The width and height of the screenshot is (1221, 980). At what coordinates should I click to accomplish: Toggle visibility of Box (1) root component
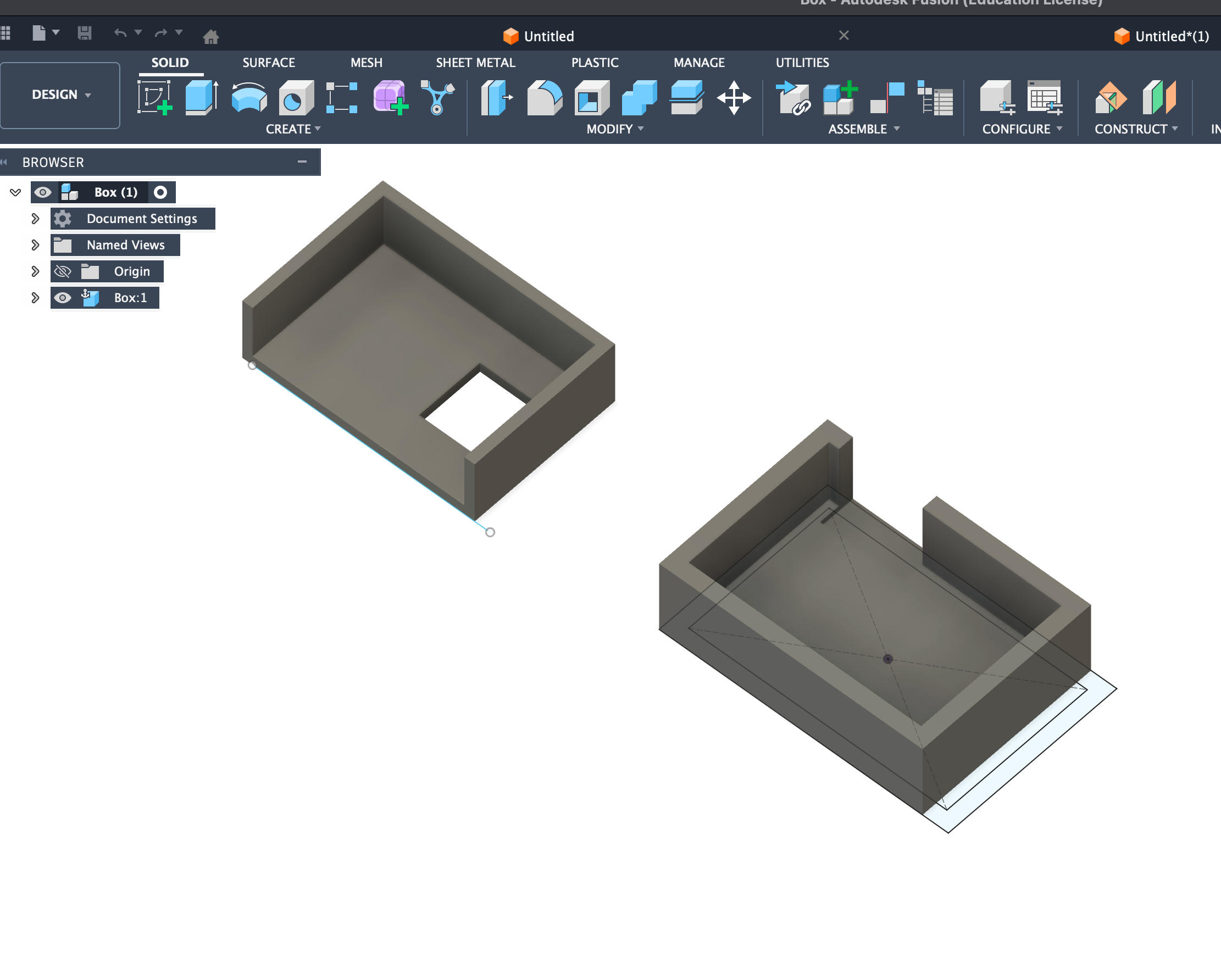pyautogui.click(x=42, y=192)
